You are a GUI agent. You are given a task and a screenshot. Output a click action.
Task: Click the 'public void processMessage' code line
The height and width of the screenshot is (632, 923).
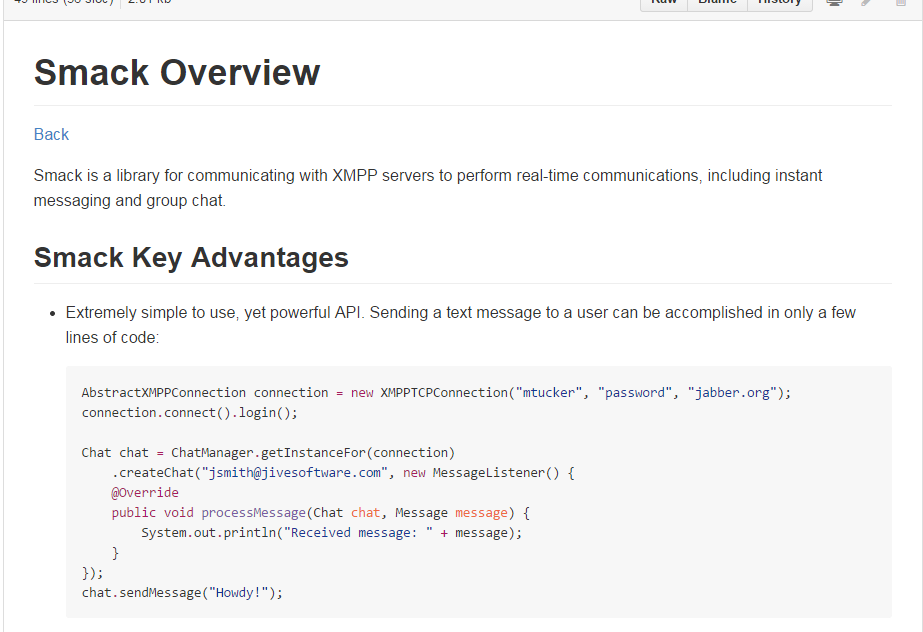tap(321, 513)
